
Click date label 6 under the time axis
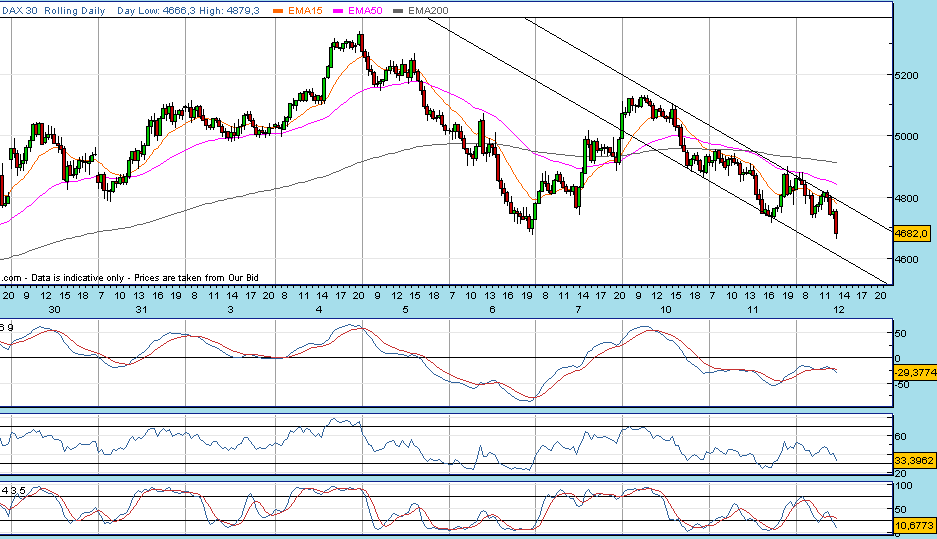point(492,310)
